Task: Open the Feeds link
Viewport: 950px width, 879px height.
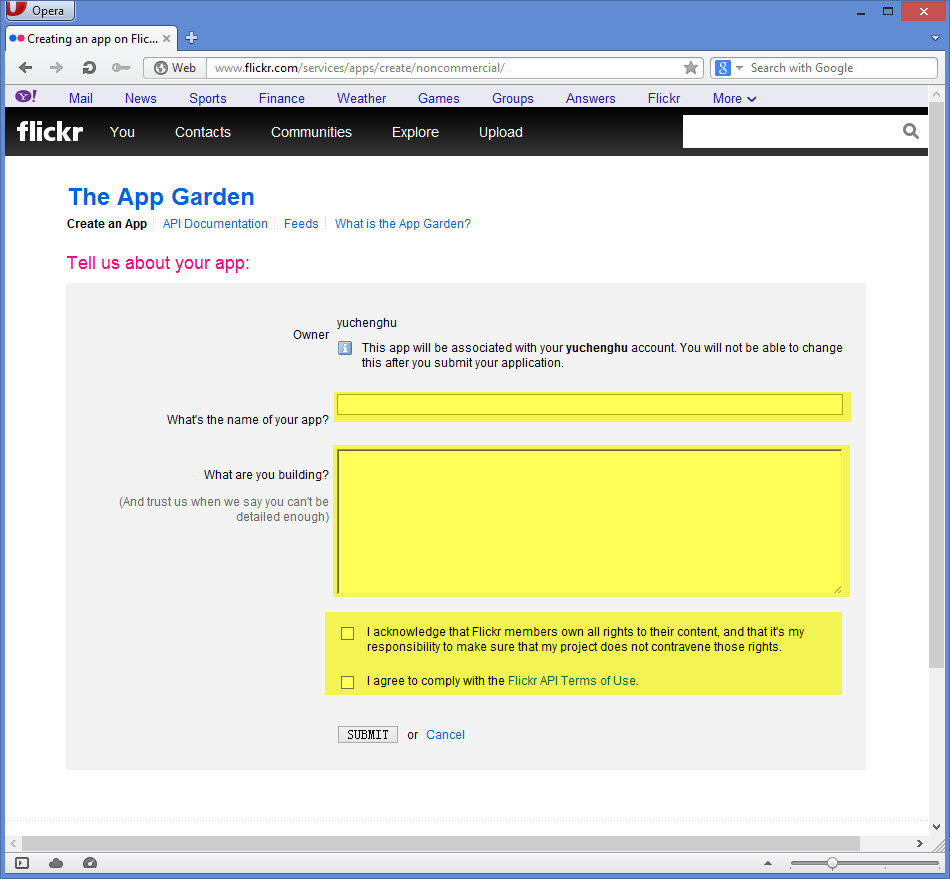Action: 301,224
